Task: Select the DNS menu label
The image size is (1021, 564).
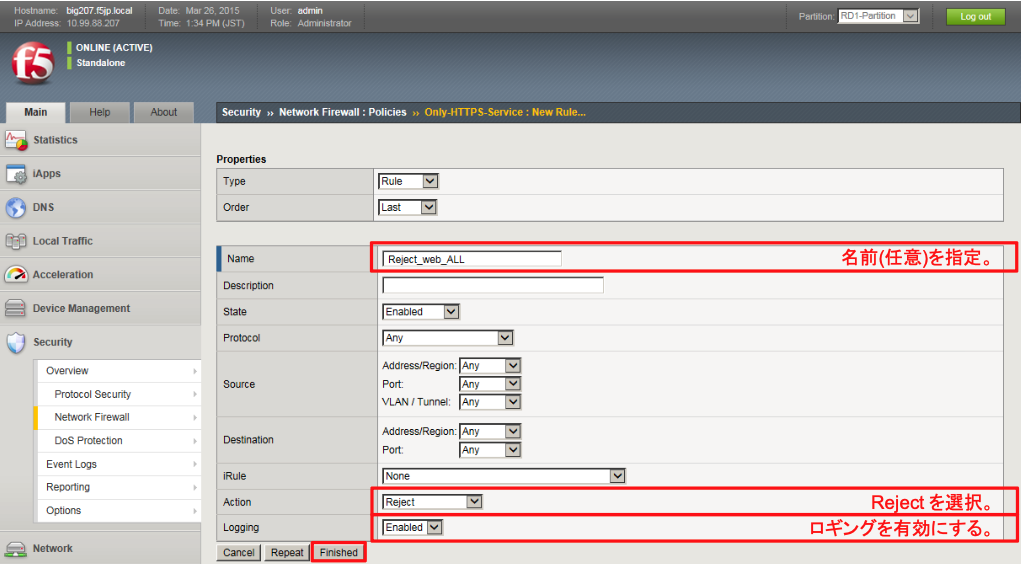Action: (x=44, y=207)
